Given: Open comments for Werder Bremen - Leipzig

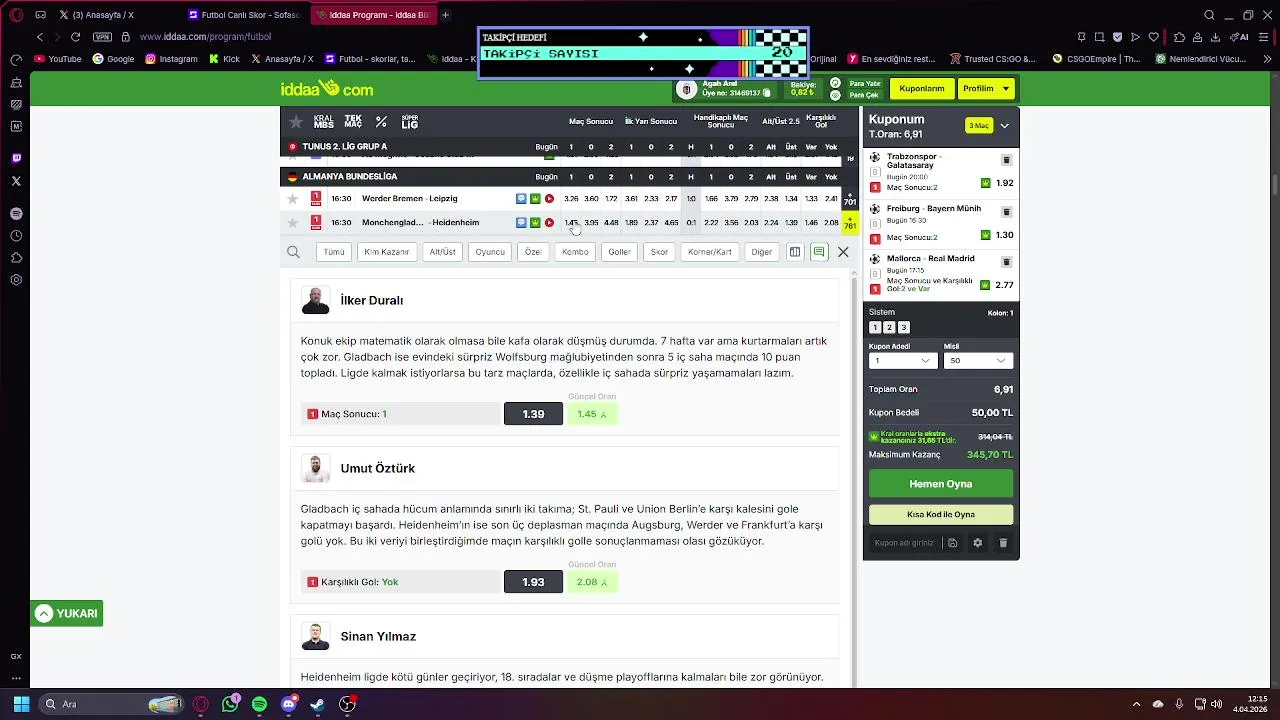Looking at the screenshot, I should [521, 198].
